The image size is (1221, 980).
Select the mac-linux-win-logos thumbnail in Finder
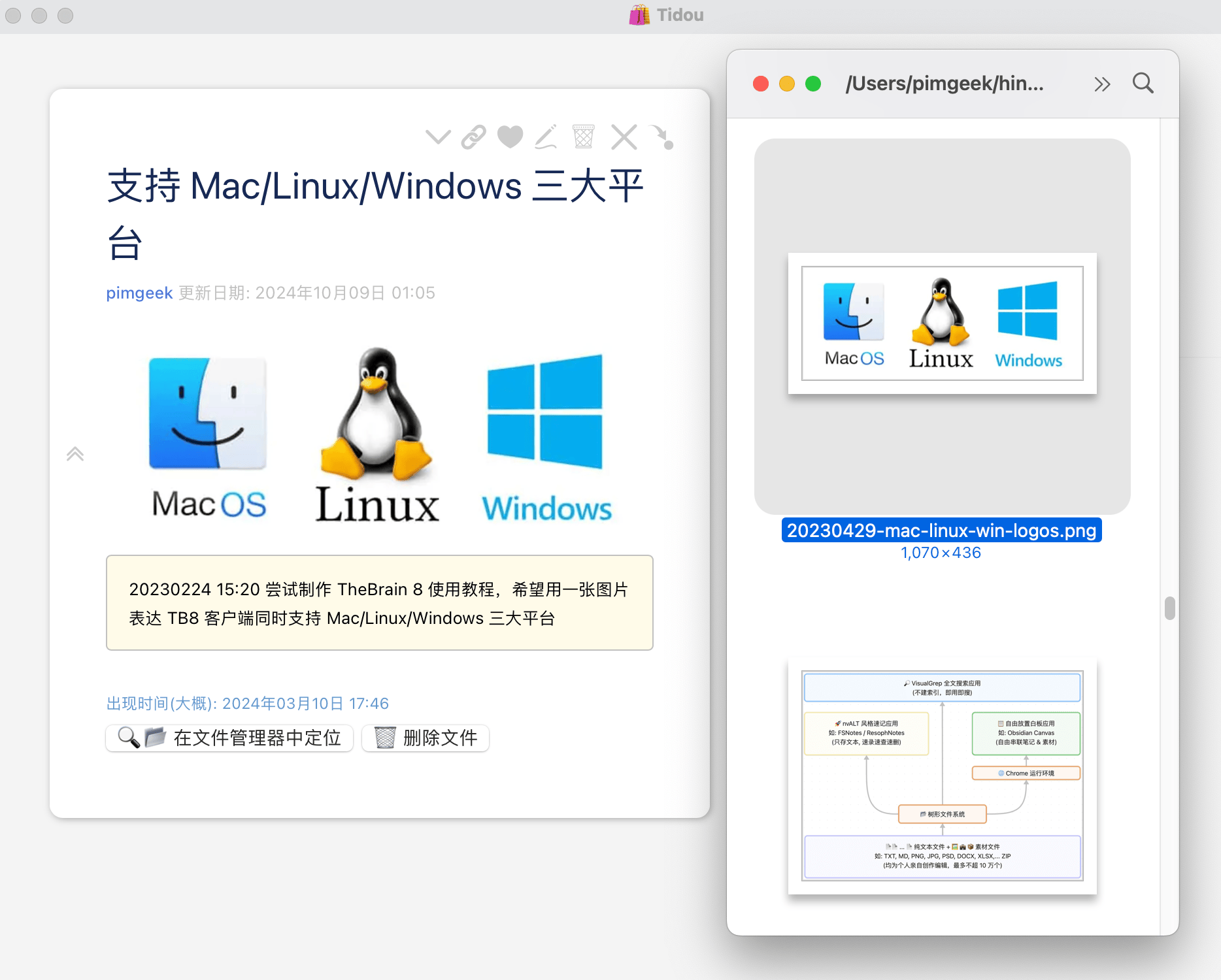[943, 323]
